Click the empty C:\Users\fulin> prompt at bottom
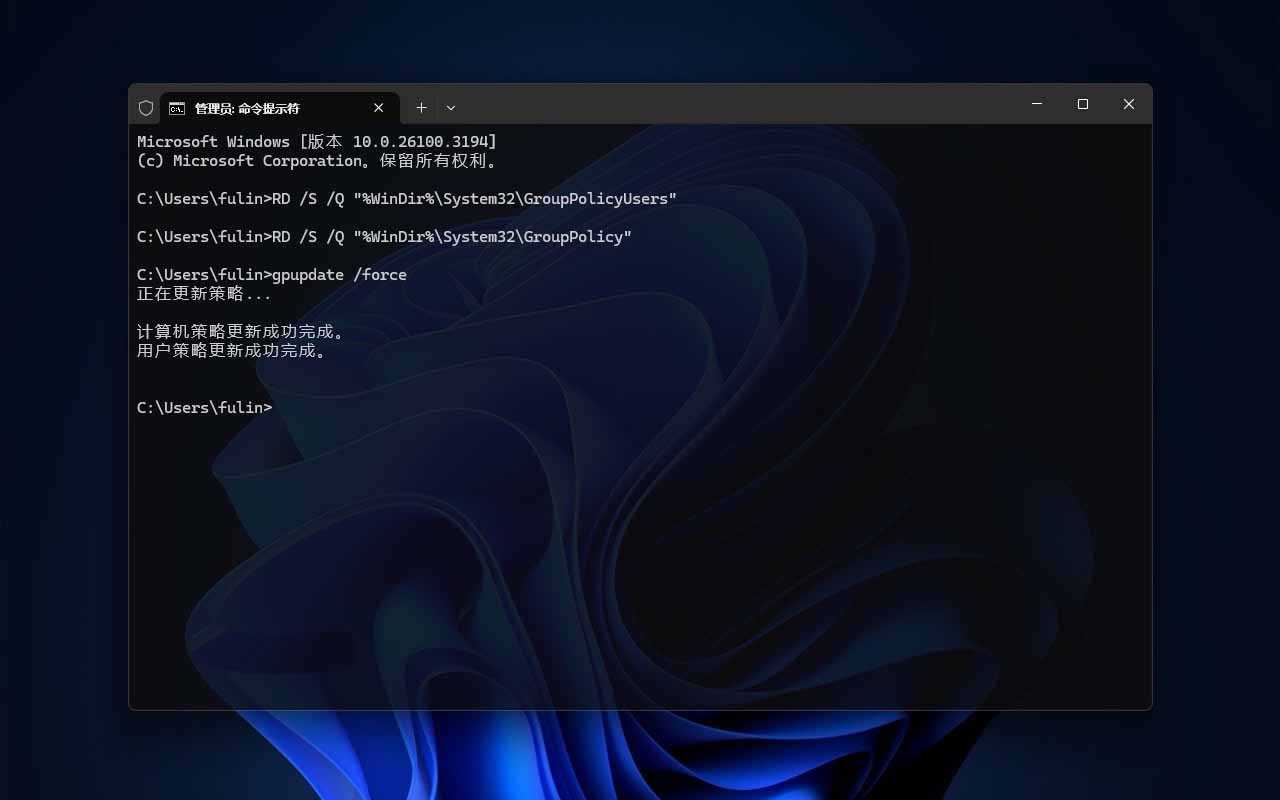The image size is (1280, 800). 204,408
